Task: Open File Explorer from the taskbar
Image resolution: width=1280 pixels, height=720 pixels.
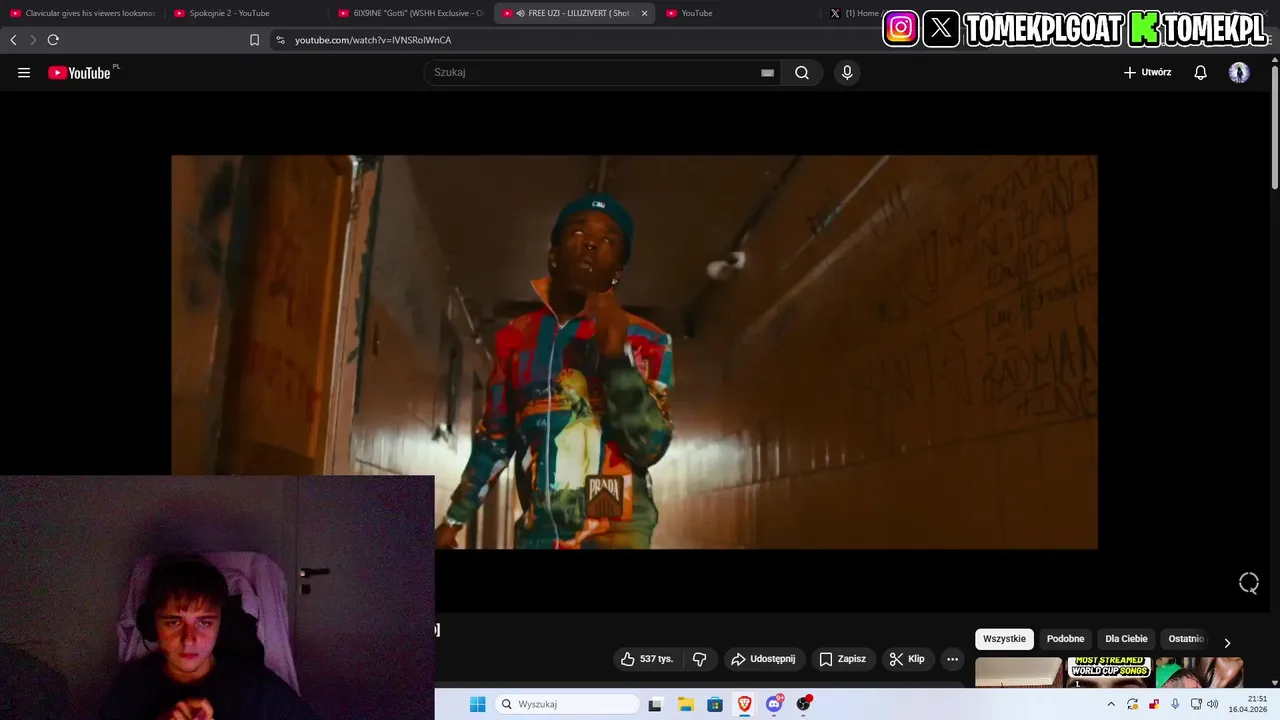Action: click(685, 704)
